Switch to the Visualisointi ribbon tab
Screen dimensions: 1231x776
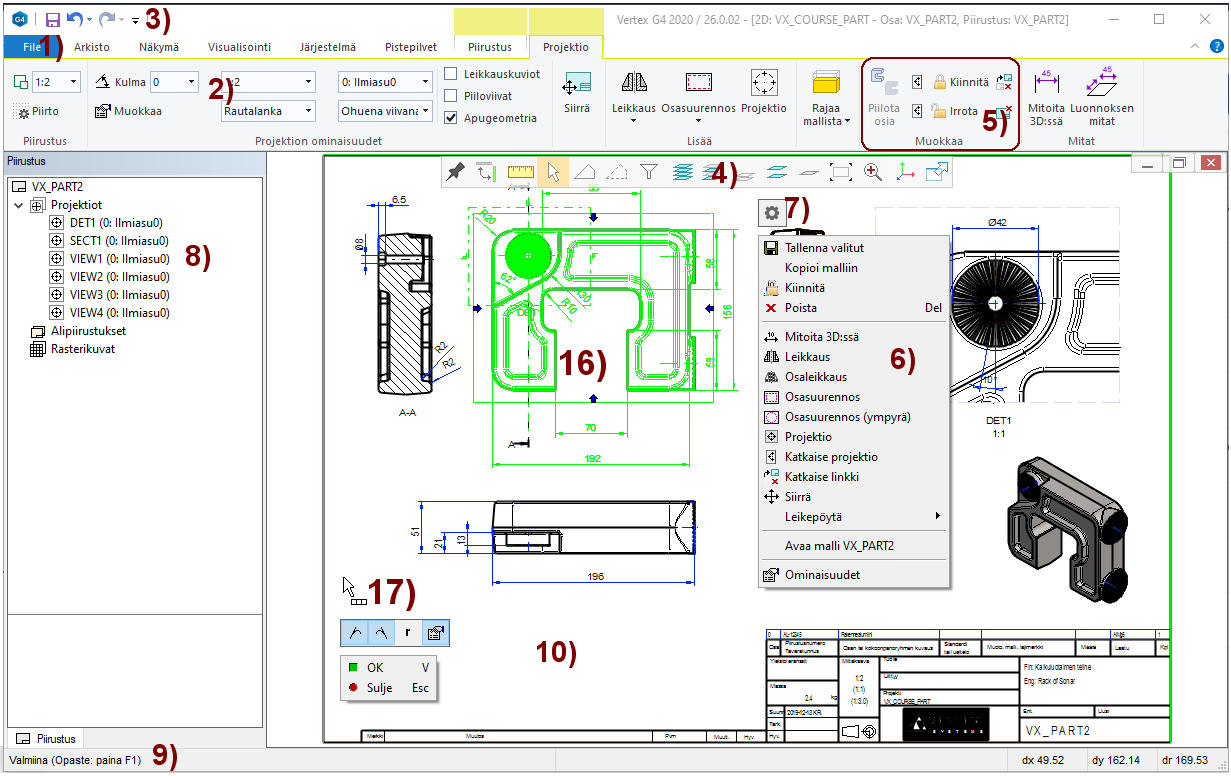pyautogui.click(x=239, y=47)
